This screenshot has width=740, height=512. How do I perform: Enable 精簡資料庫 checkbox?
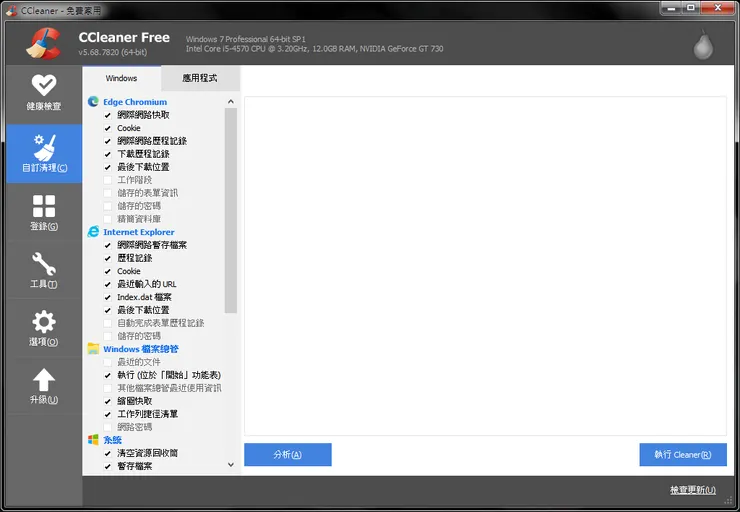[108, 219]
